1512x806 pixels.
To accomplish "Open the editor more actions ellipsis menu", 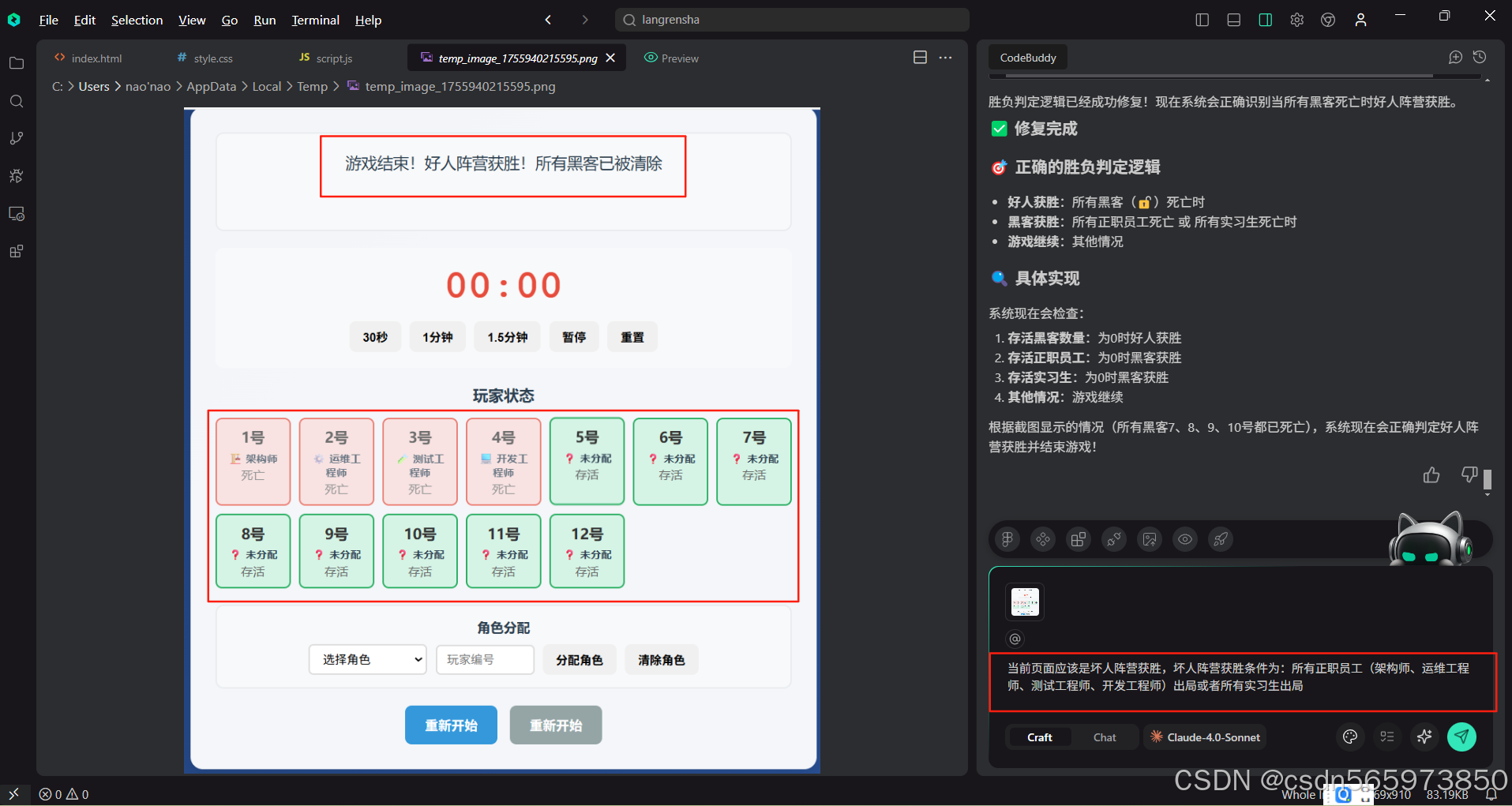I will 945,57.
